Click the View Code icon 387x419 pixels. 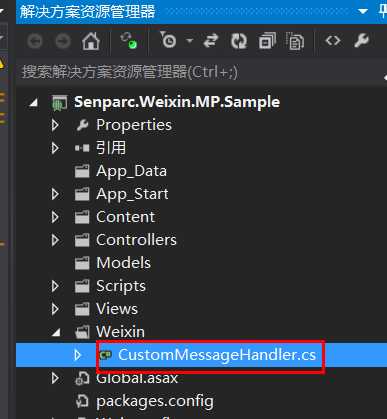coord(333,41)
